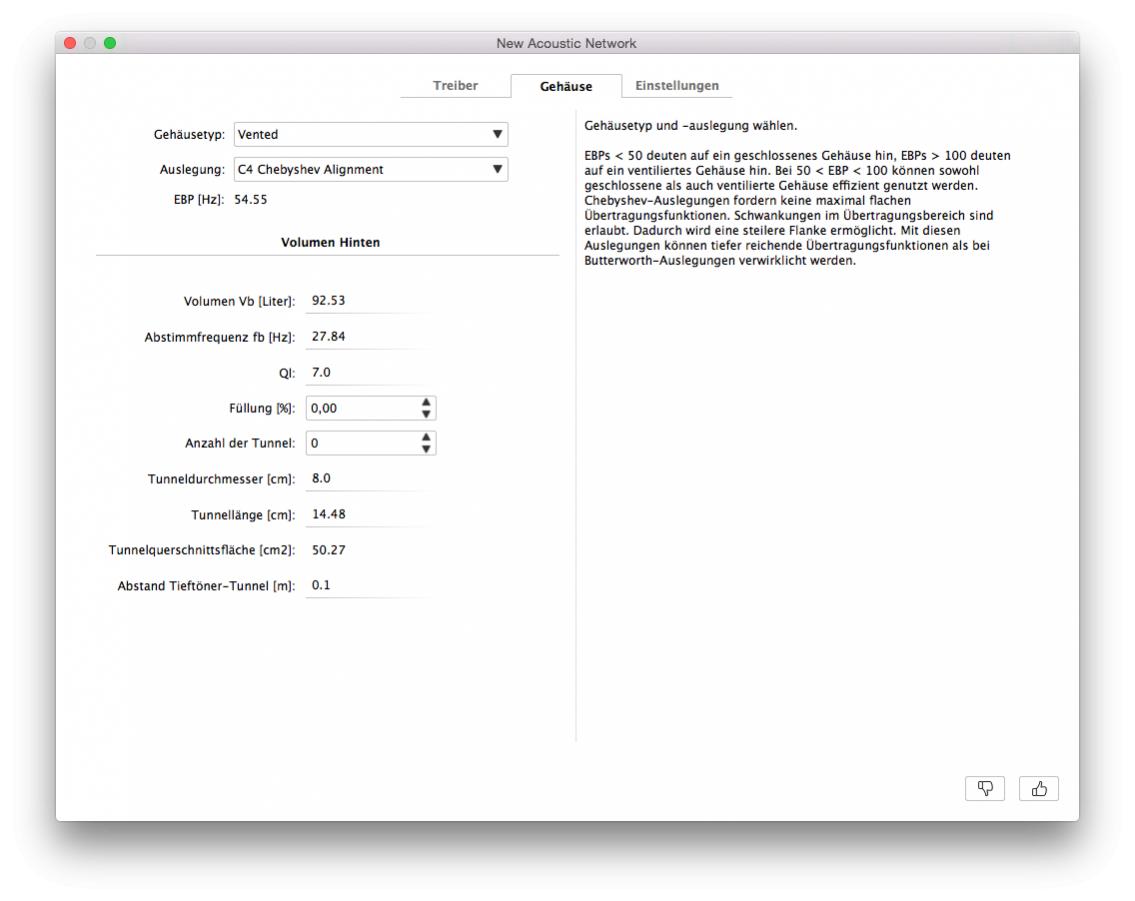
Task: Increase Füllung percentage with up arrow
Action: click(426, 402)
